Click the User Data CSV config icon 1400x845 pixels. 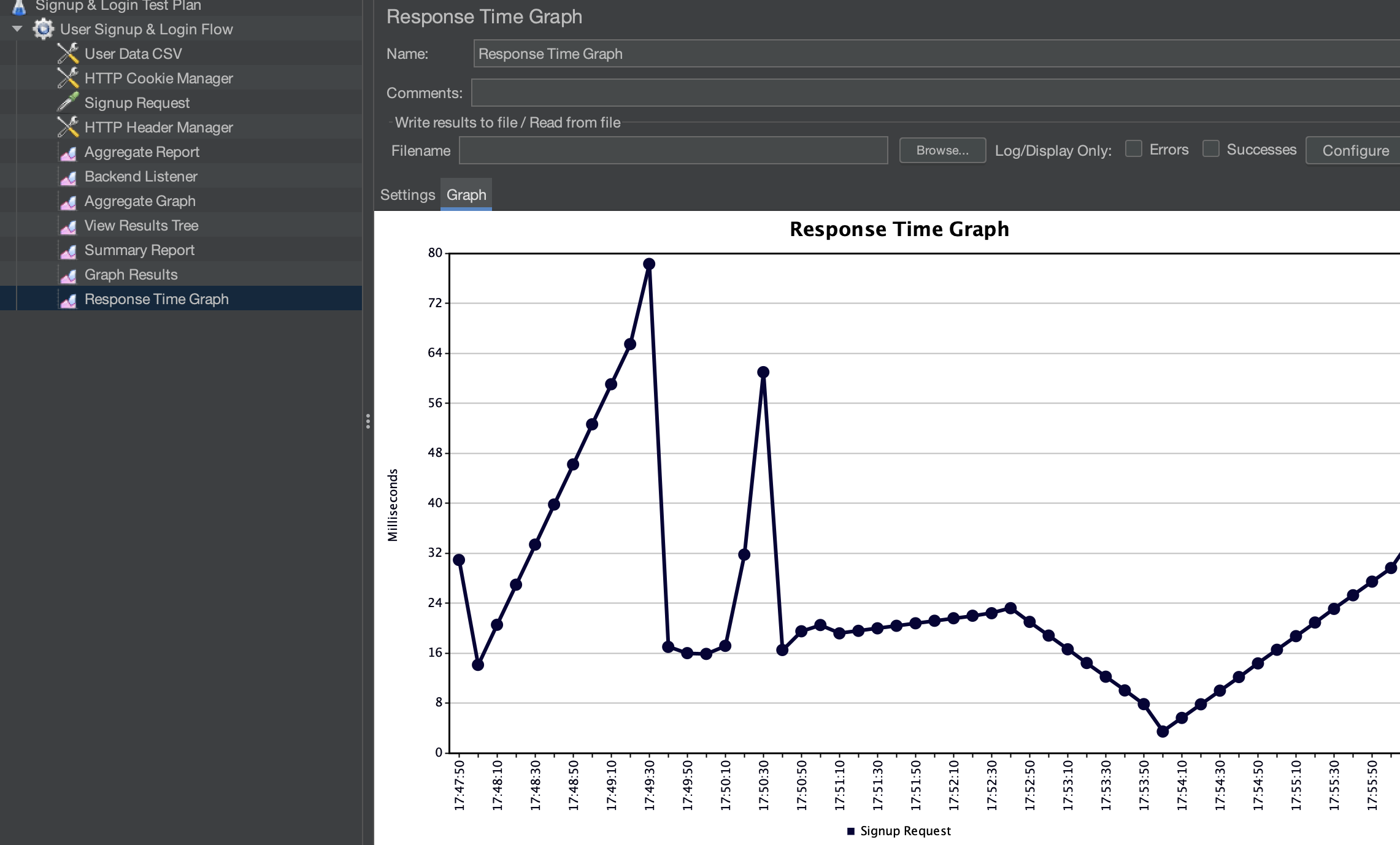pyautogui.click(x=68, y=54)
